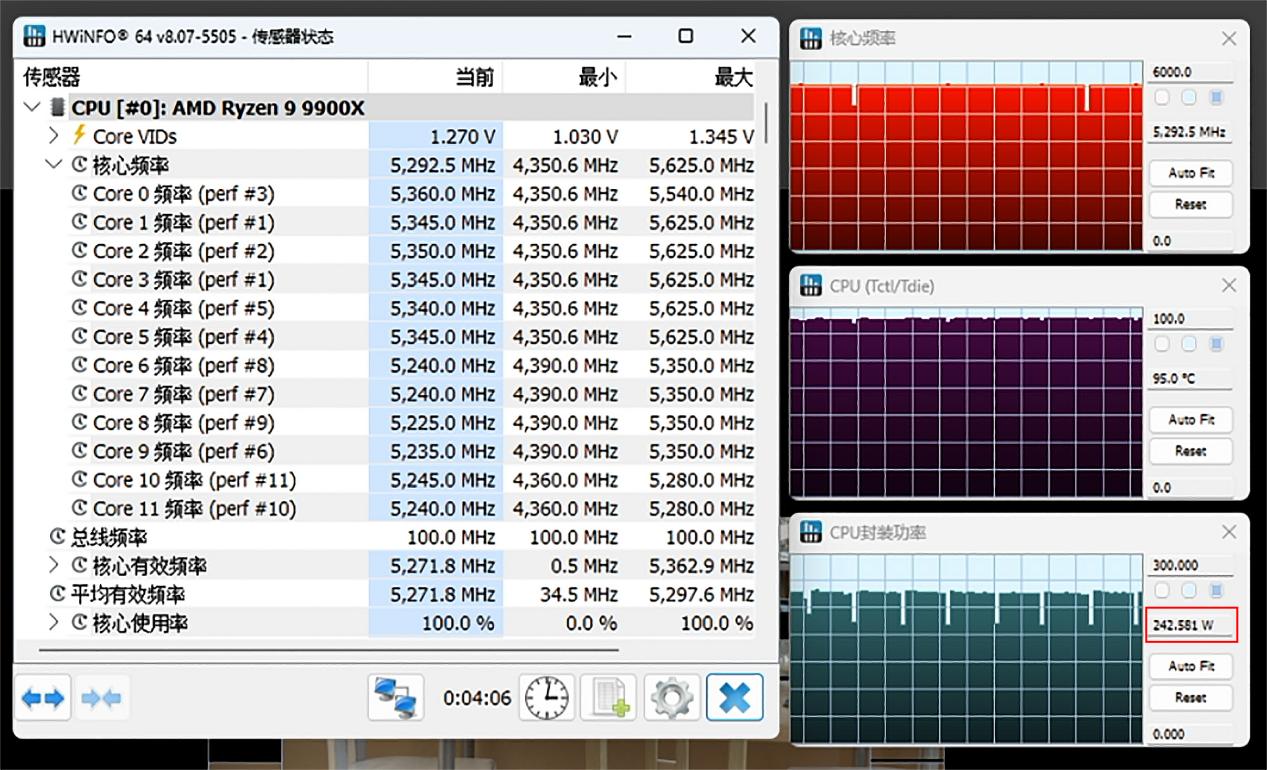Click the HWiNFO icon in 核心频率 graph title

pos(810,39)
